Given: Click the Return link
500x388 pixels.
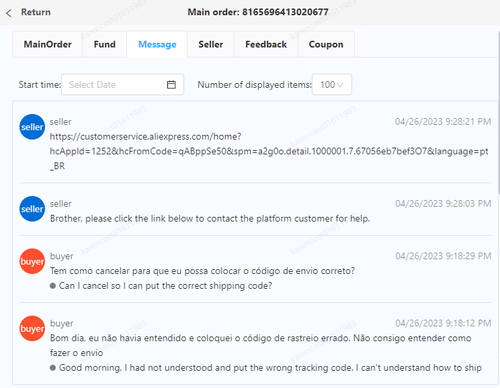Looking at the screenshot, I should [x=36, y=12].
